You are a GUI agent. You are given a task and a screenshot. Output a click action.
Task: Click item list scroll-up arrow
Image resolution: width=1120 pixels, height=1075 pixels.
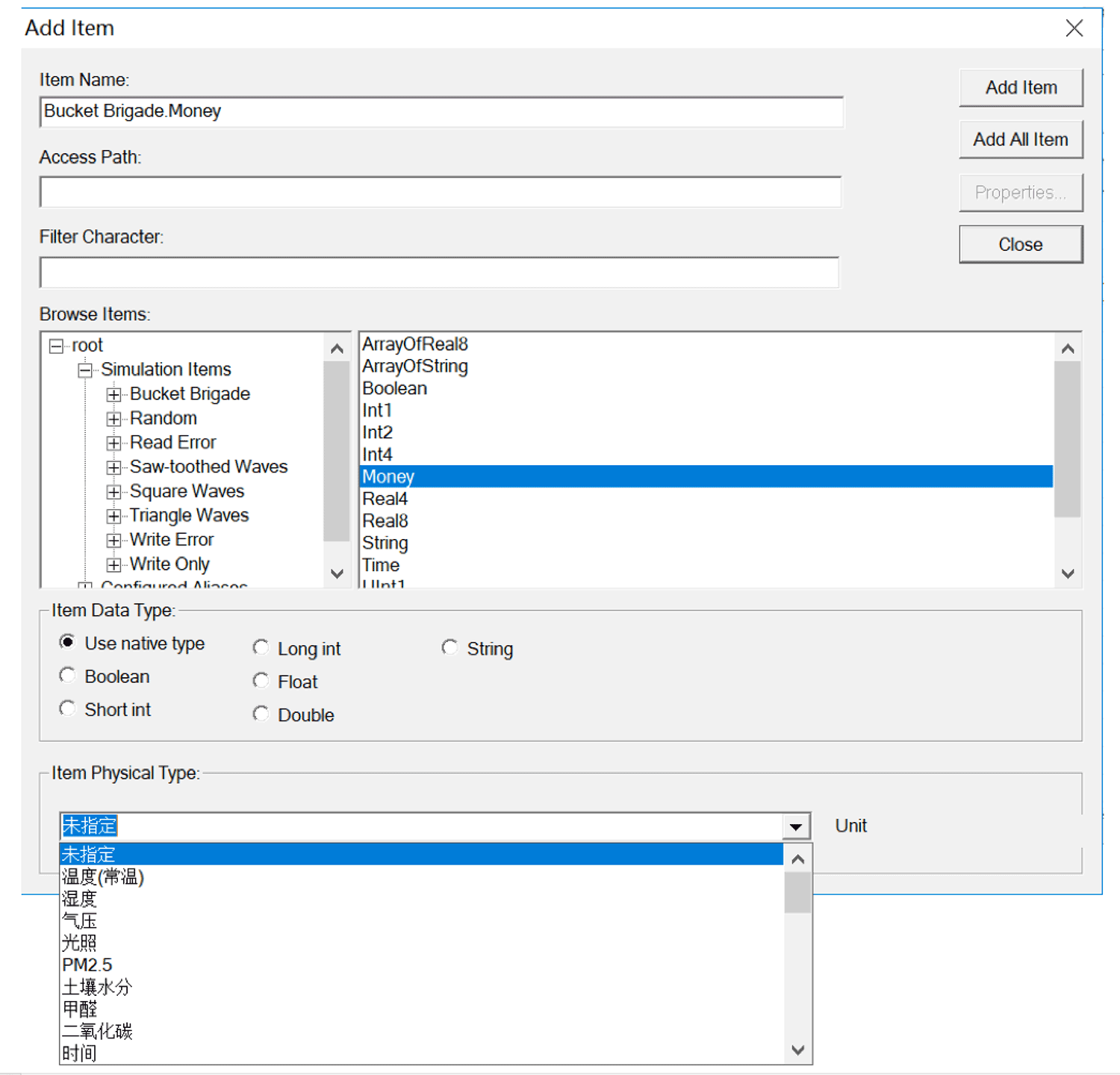1068,349
